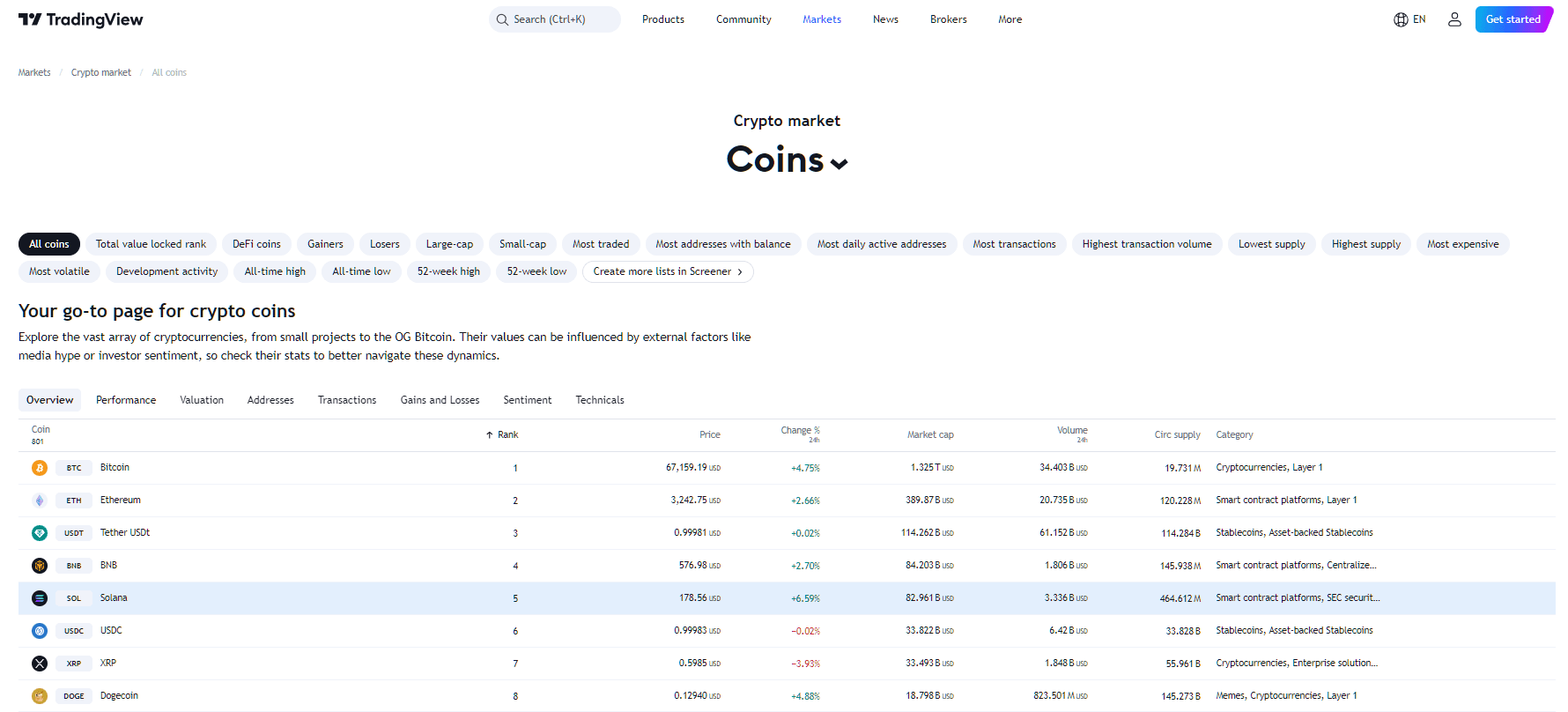Open the Products menu
Screen dimensions: 1568x712
[663, 19]
